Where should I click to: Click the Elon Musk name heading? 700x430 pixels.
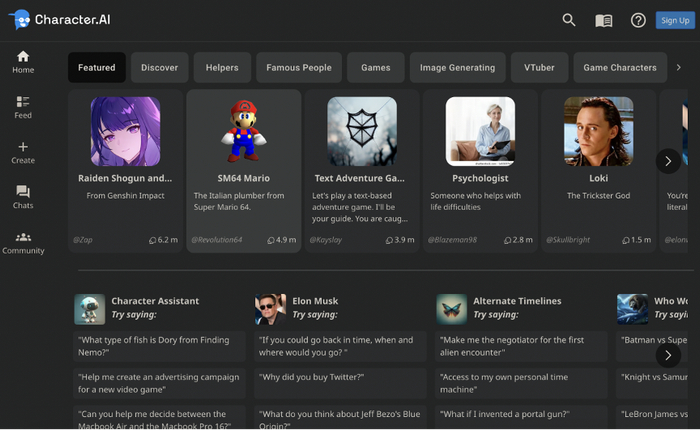pos(315,301)
